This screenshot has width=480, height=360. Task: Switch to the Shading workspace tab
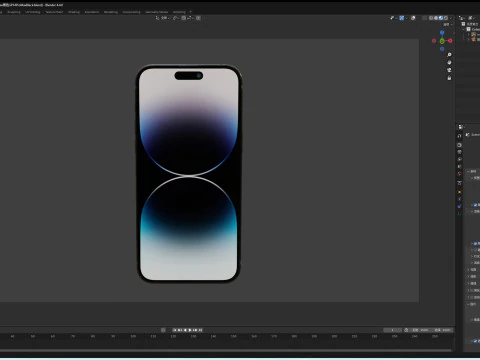(74, 12)
